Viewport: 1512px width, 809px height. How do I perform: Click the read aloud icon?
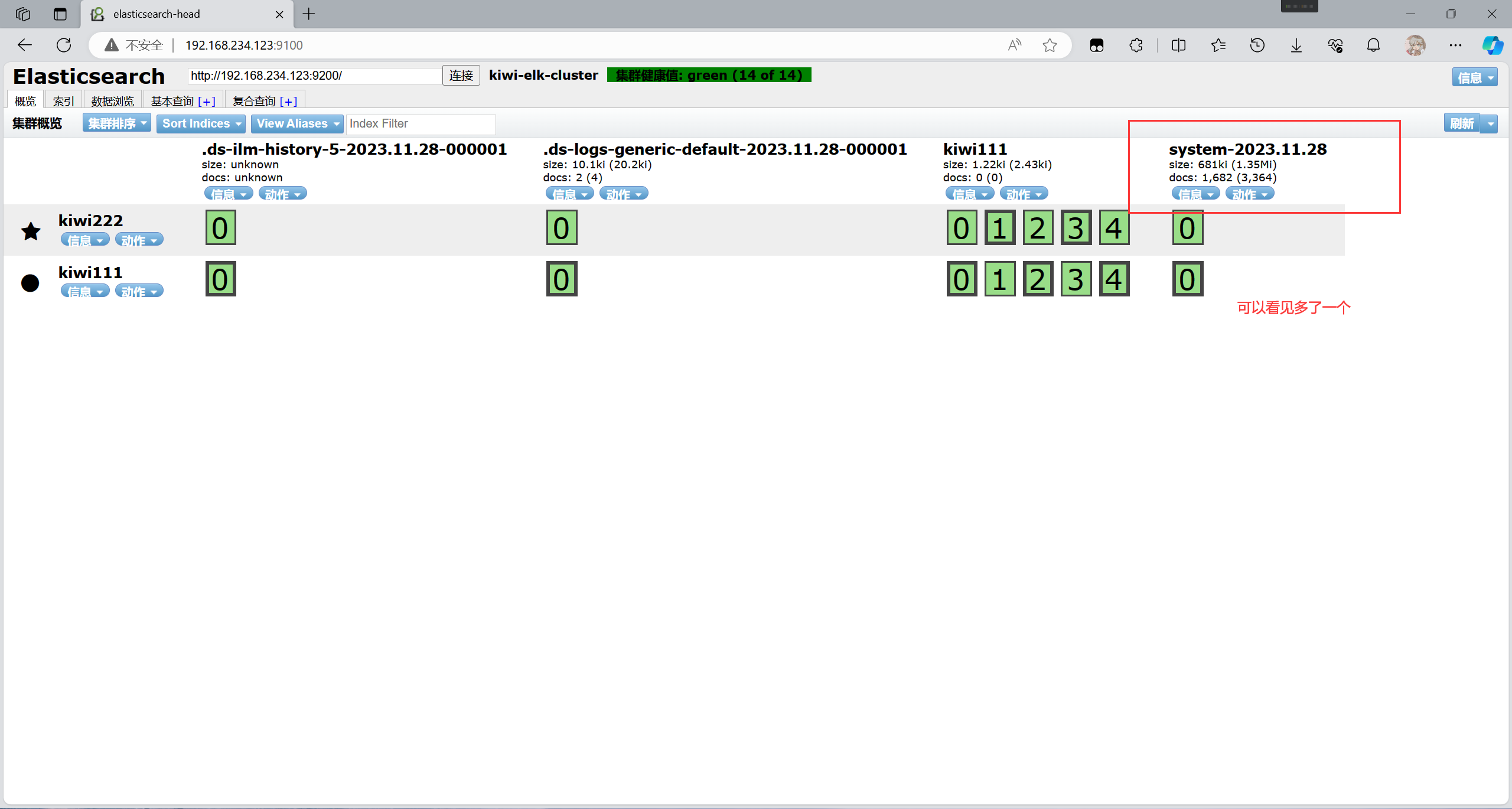[1014, 45]
